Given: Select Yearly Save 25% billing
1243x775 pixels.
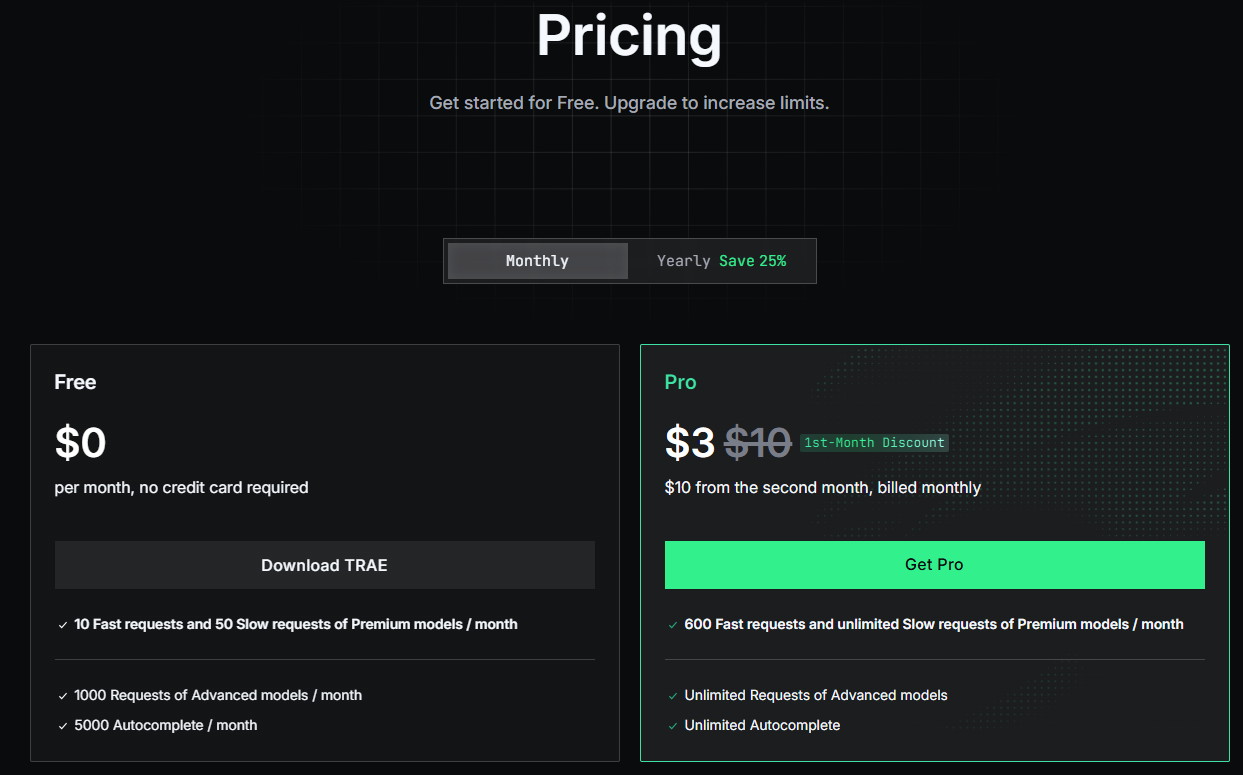Looking at the screenshot, I should [721, 261].
